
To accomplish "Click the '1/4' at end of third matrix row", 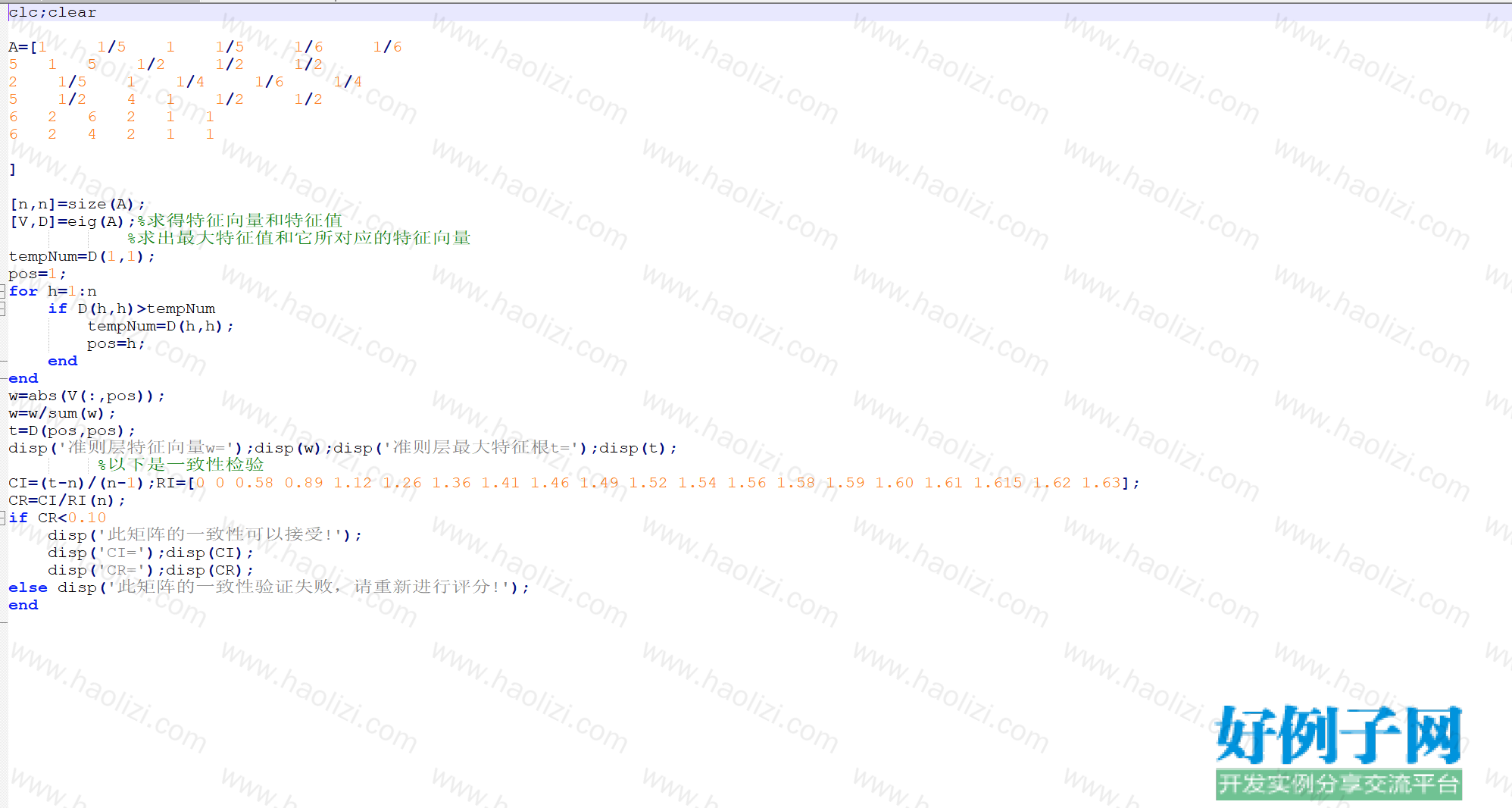I will (x=348, y=82).
